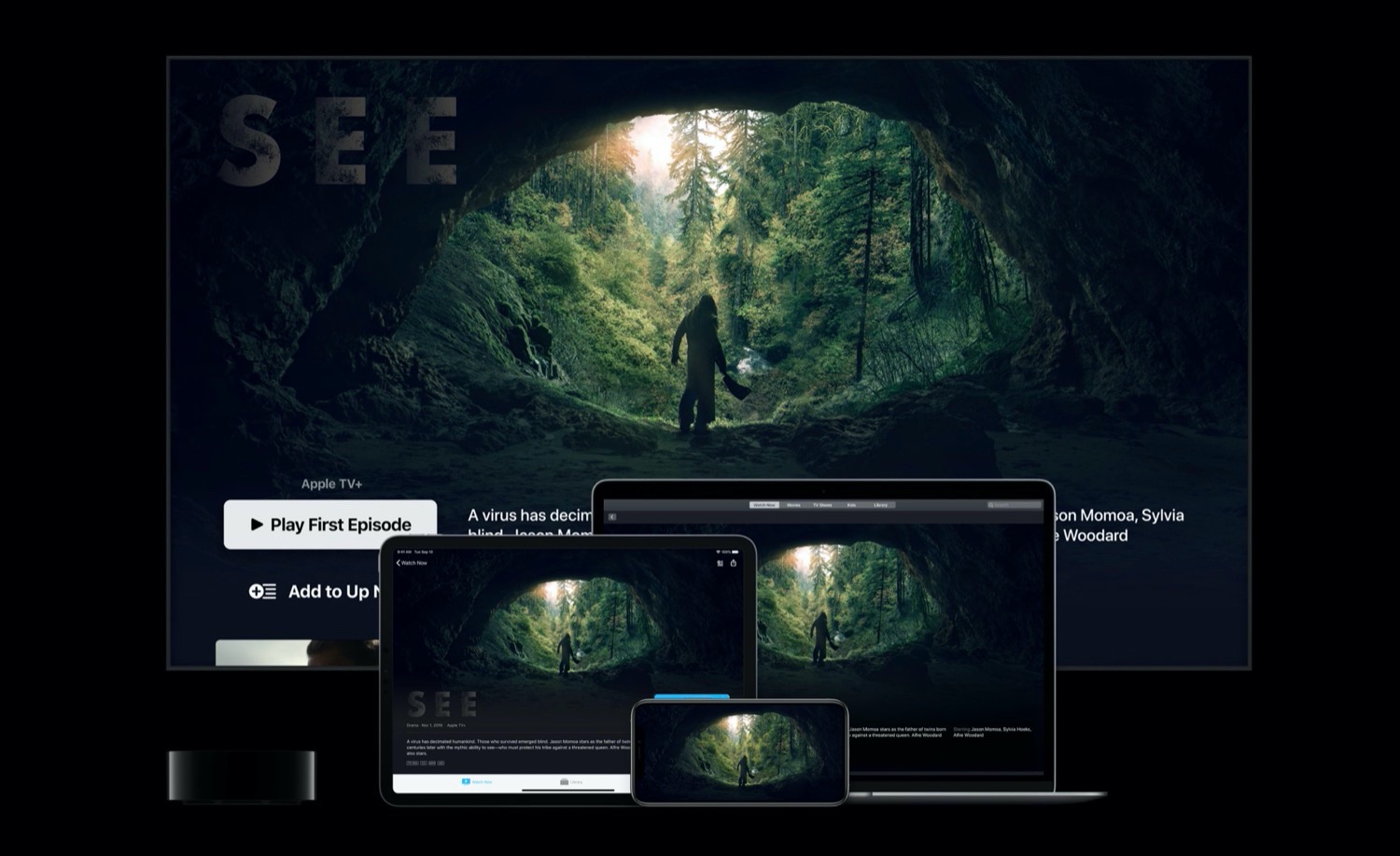Viewport: 1400px width, 856px height.
Task: Tap the Up Next icon on the iPad
Action: click(x=720, y=563)
